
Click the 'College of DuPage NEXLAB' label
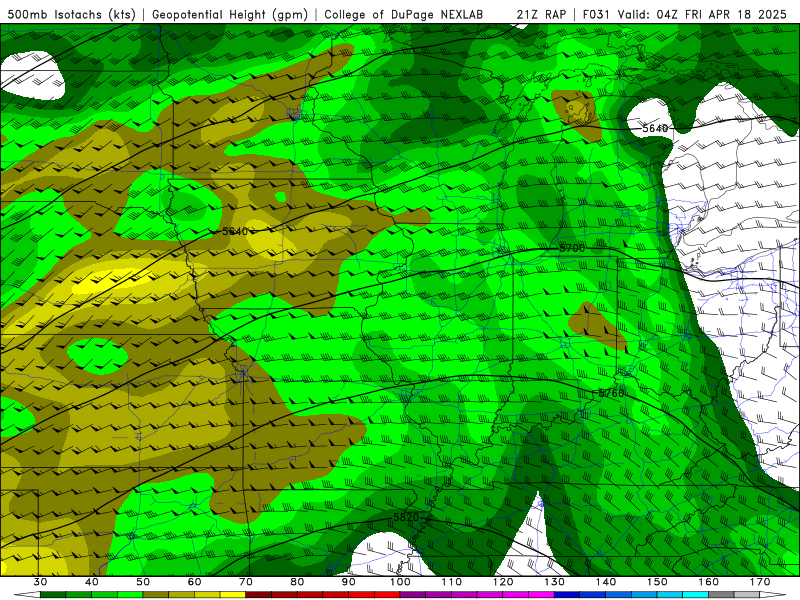point(403,15)
